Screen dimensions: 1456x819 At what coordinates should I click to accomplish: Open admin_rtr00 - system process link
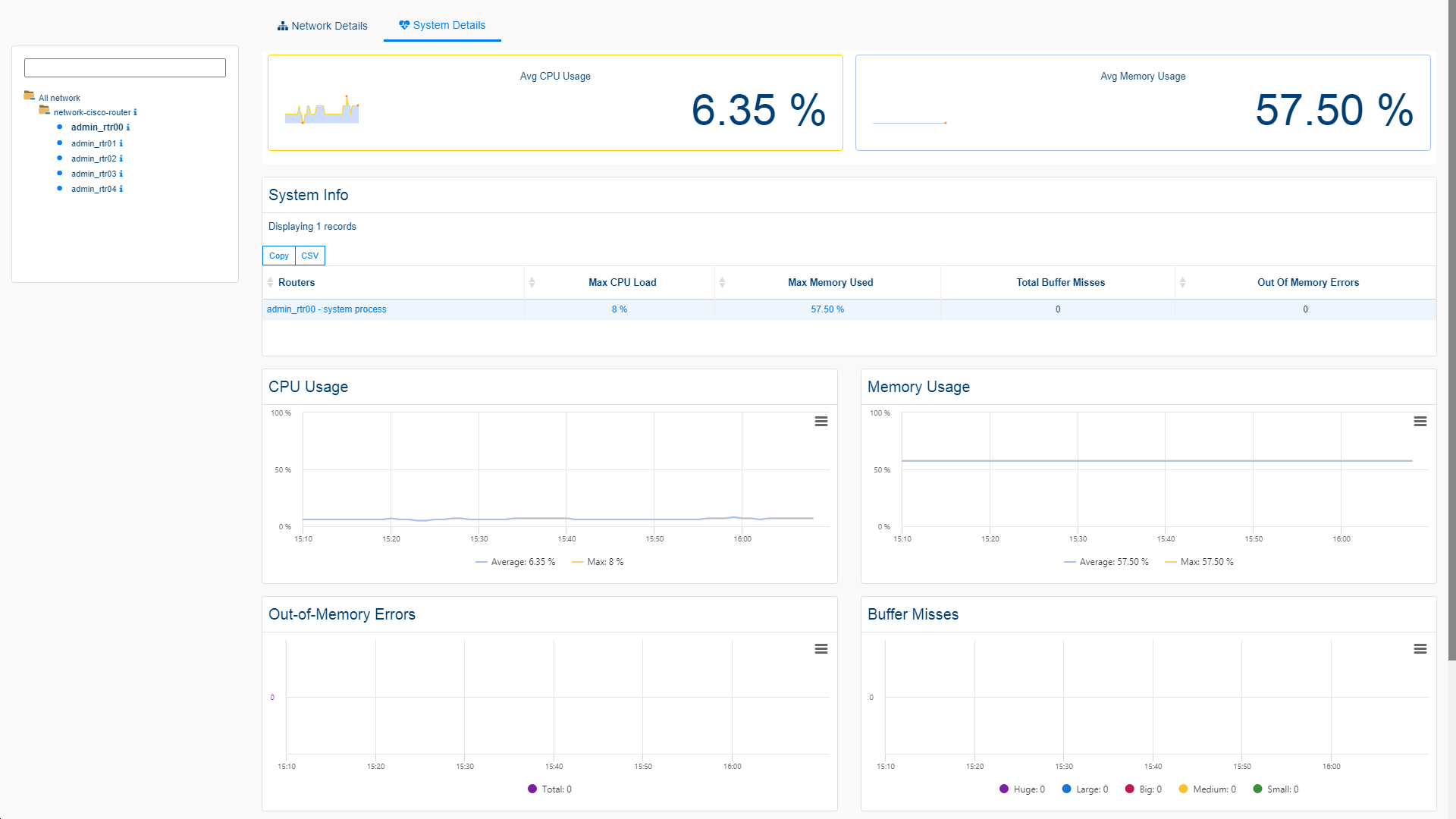coord(326,309)
